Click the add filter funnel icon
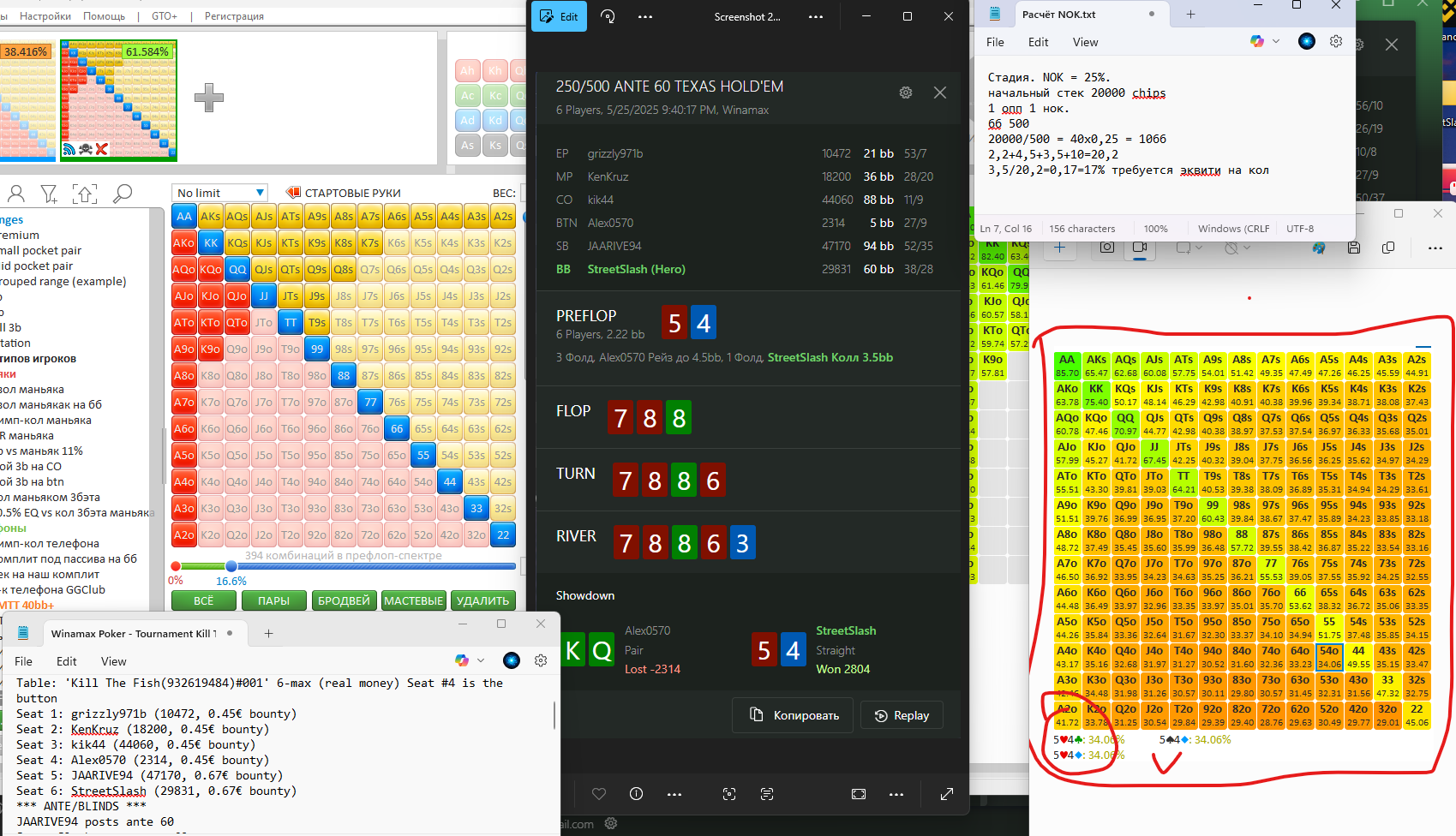1456x836 pixels. [x=49, y=194]
